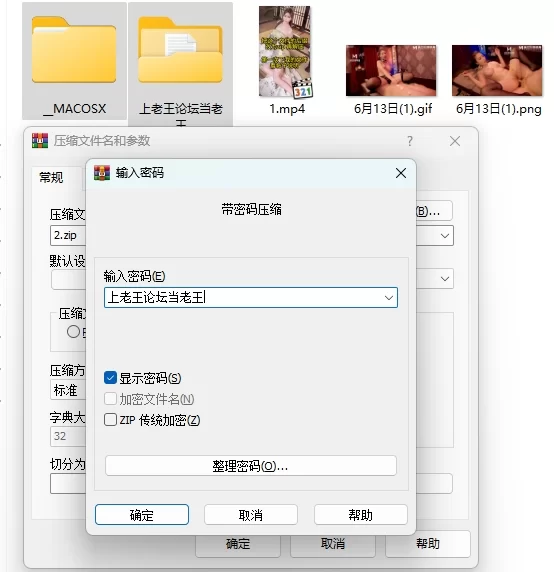Click the 2.zip archive name field
Screen dimensions: 554x572
68,235
